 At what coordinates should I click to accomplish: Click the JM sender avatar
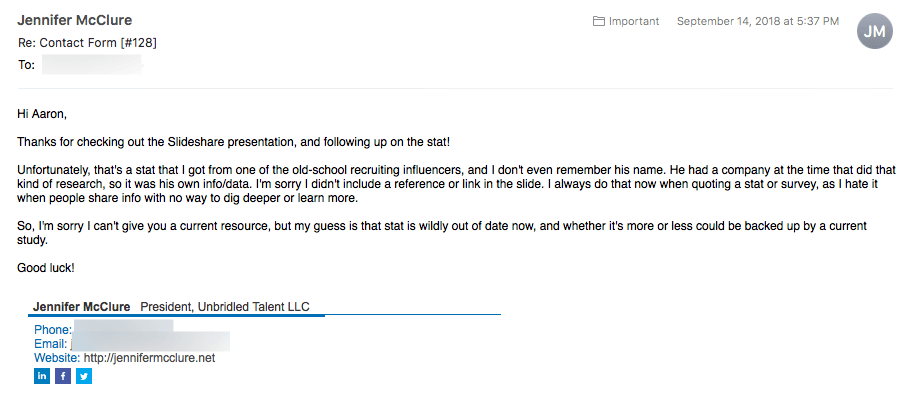[x=874, y=32]
